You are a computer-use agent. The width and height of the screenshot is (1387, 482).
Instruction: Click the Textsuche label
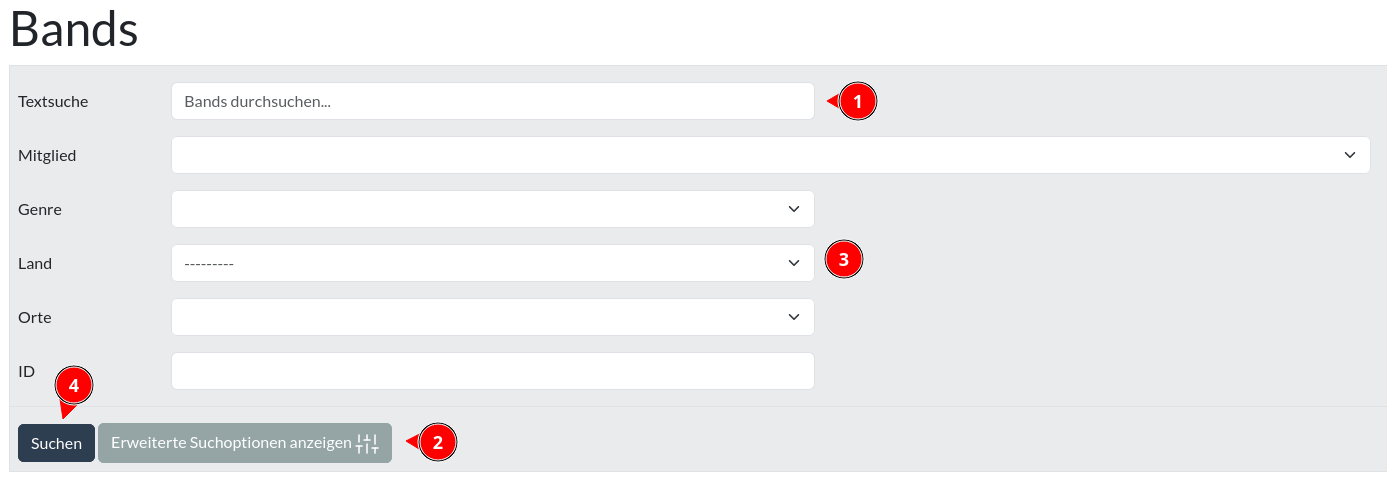coord(53,101)
